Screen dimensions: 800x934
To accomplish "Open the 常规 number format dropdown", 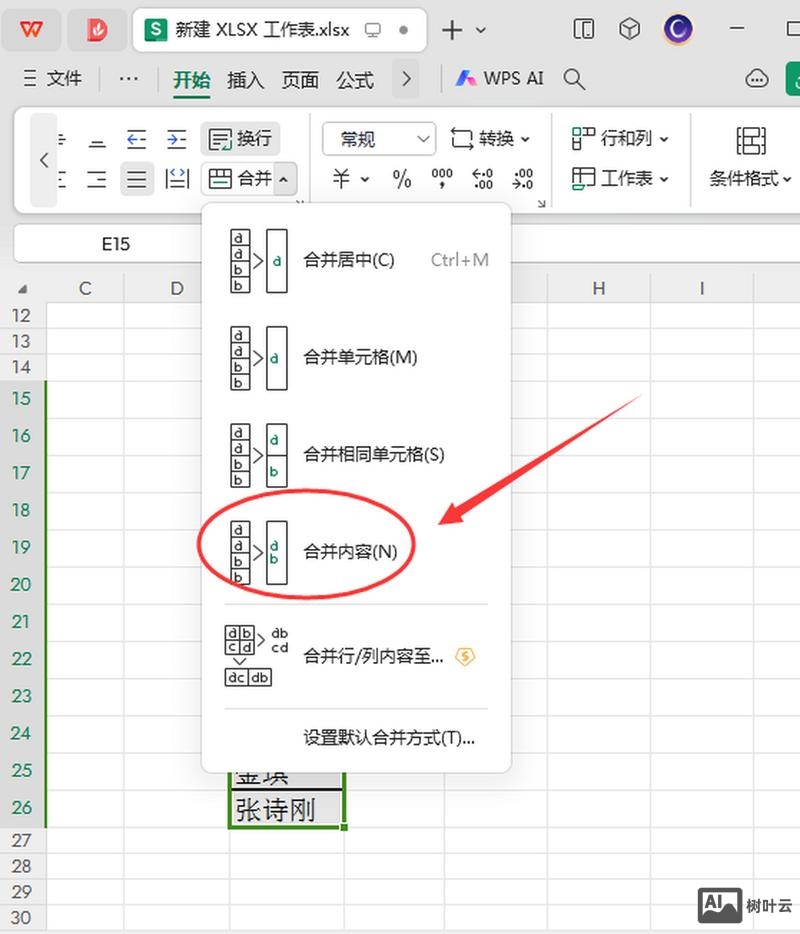I will [x=378, y=138].
